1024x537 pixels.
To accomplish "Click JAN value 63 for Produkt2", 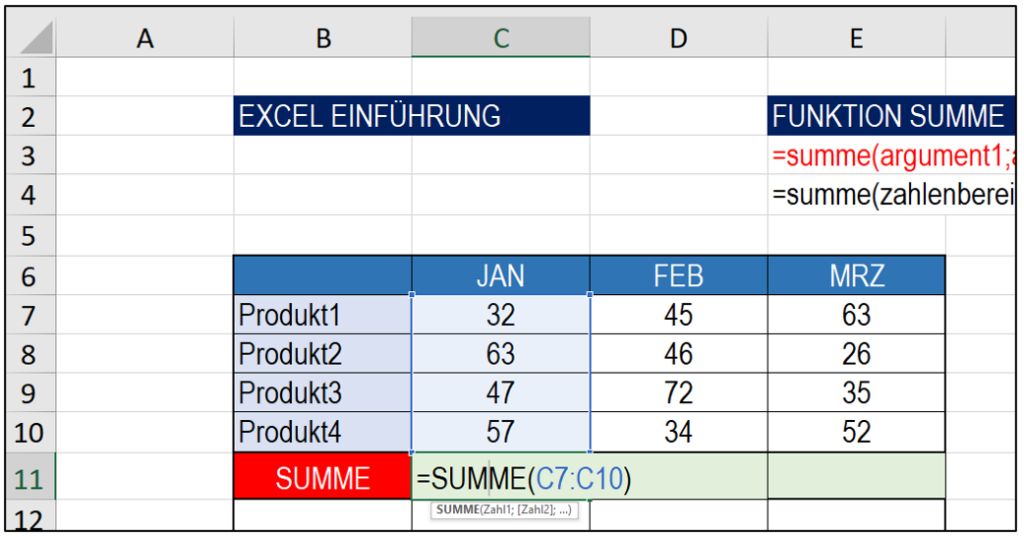I will (501, 354).
